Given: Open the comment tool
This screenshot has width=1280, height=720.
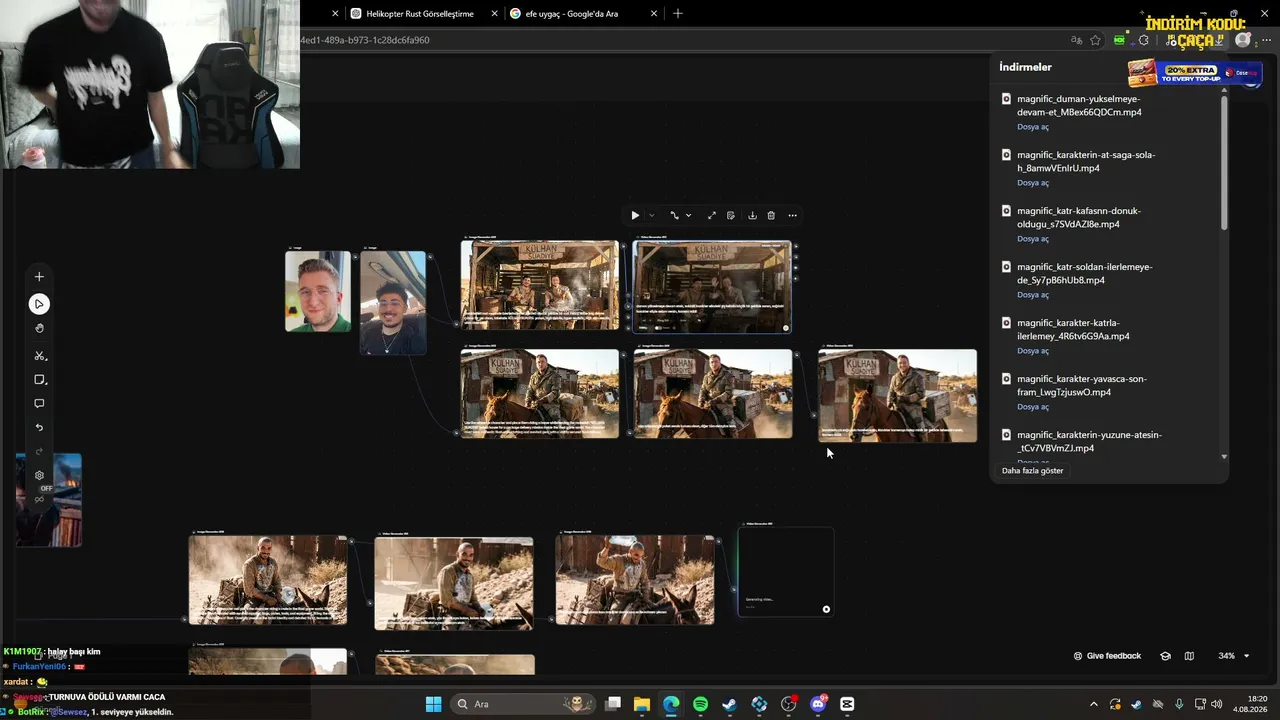Looking at the screenshot, I should (x=39, y=404).
